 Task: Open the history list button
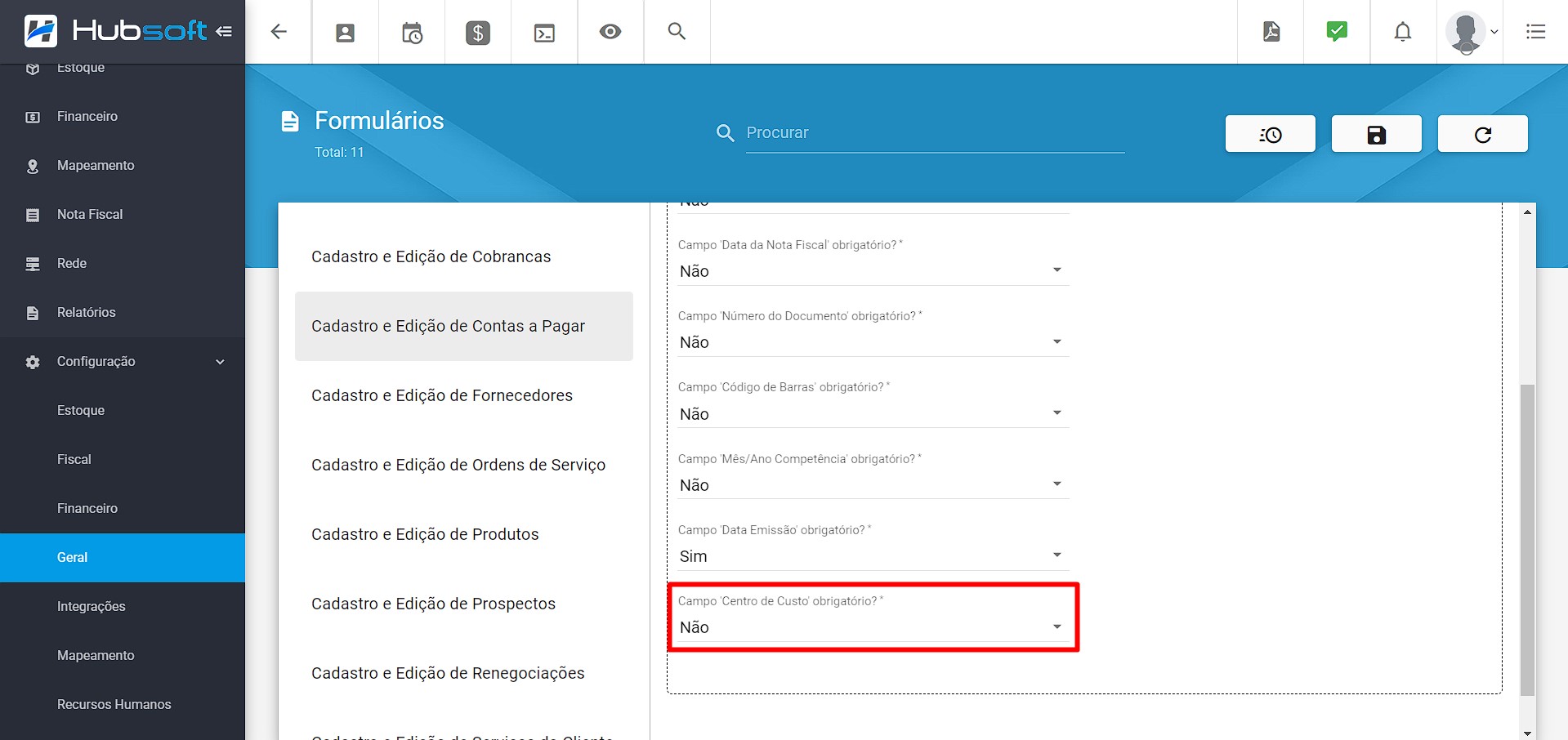pyautogui.click(x=1271, y=134)
